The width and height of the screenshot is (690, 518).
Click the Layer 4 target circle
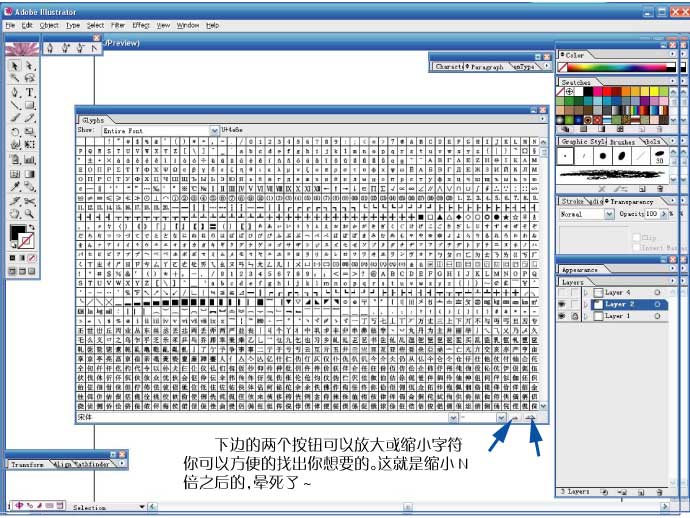657,292
